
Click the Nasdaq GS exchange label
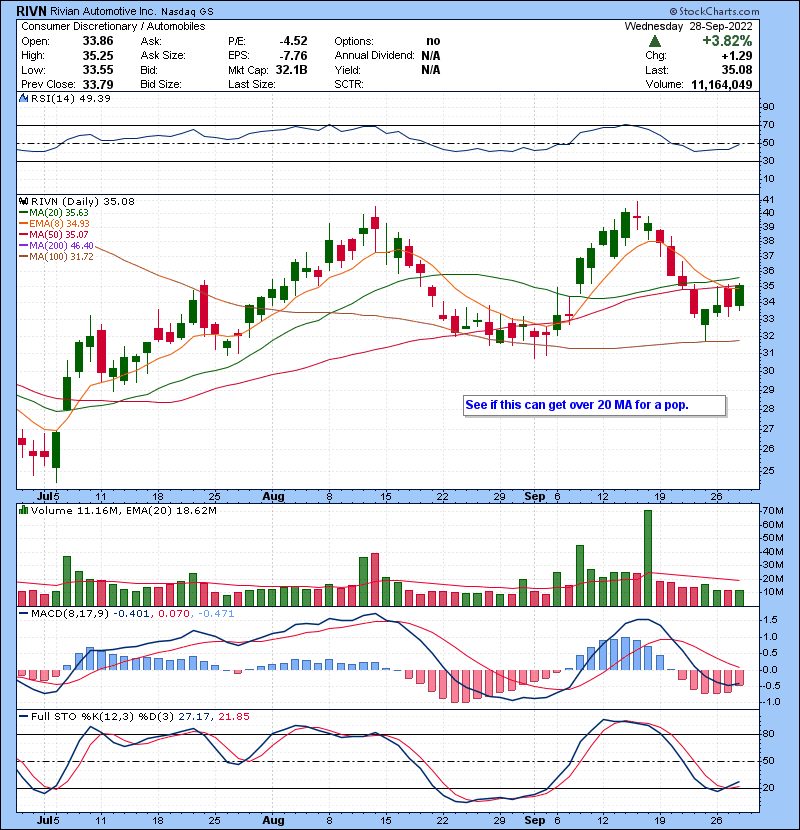tap(187, 12)
